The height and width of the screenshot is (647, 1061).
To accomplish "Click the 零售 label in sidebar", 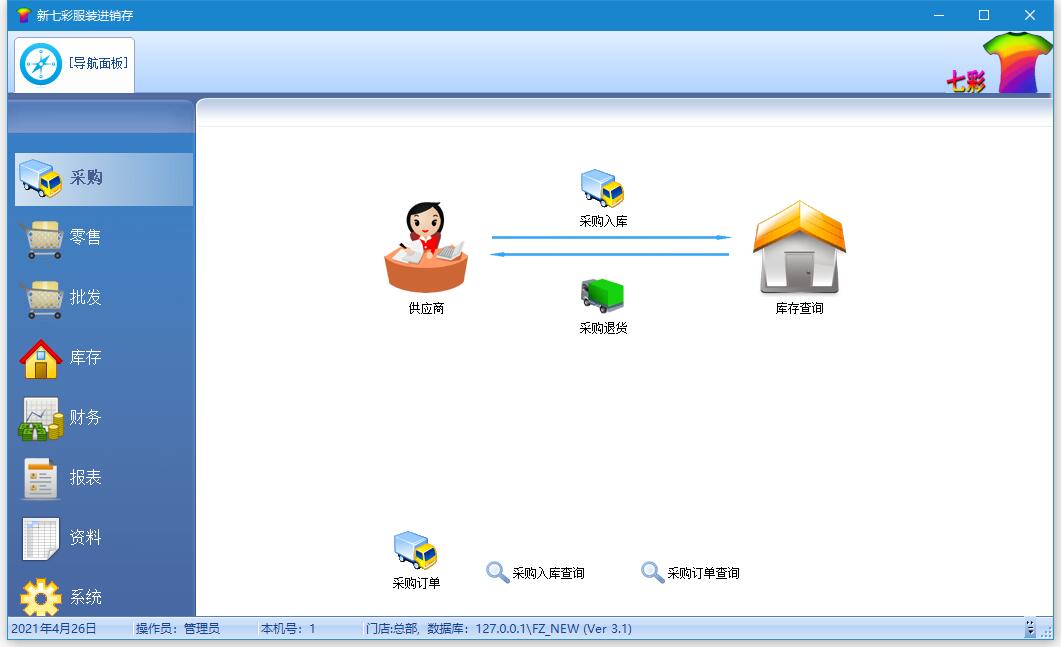I will click(85, 238).
